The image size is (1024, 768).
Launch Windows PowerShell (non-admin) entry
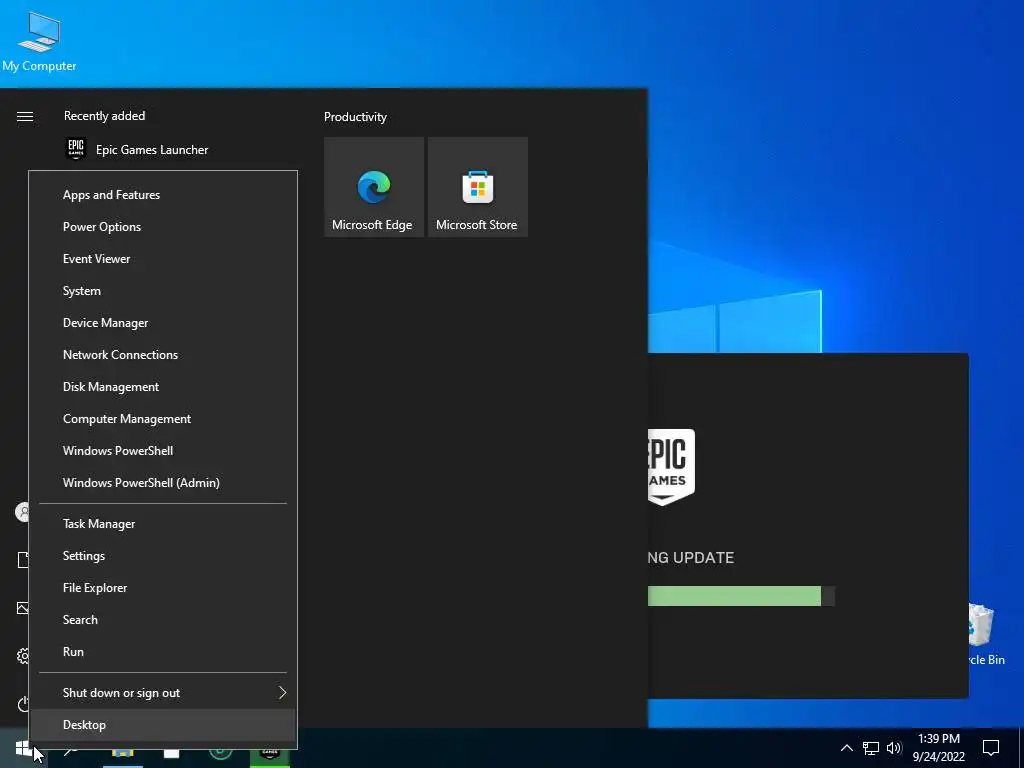click(163, 451)
